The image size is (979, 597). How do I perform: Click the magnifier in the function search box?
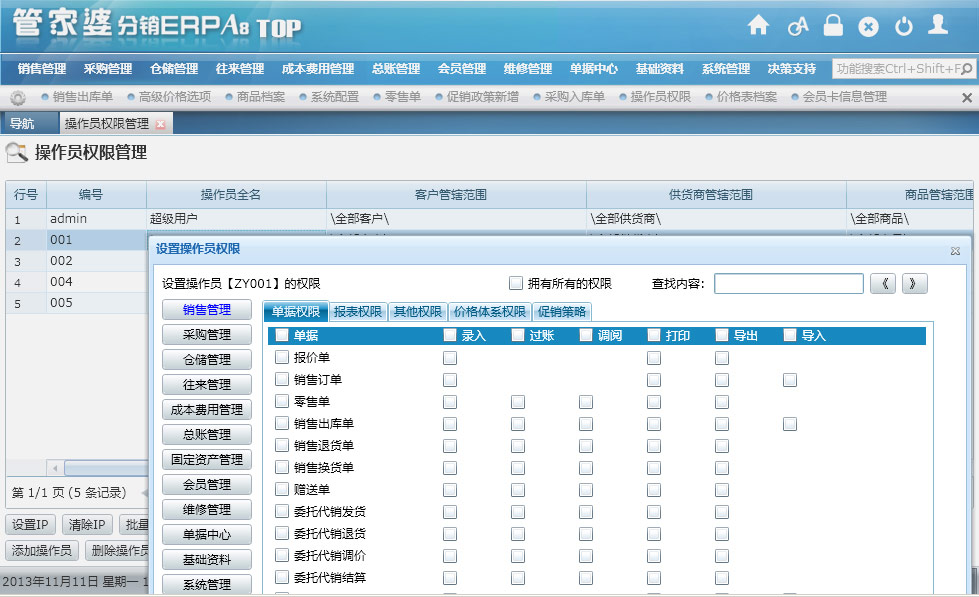point(968,69)
